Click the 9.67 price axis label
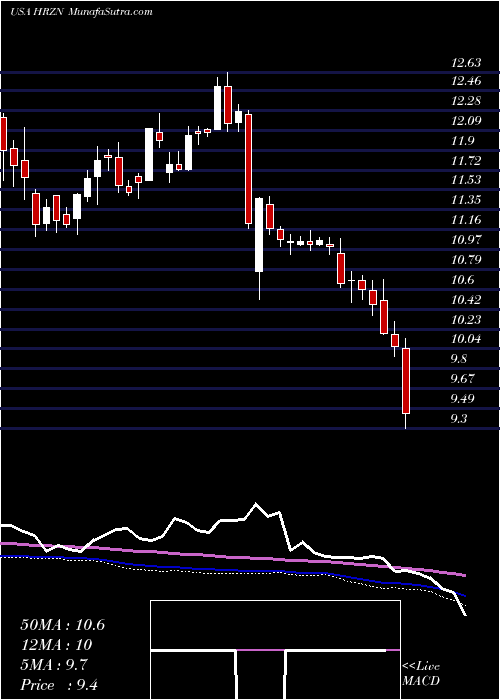500x700 pixels. pos(463,379)
